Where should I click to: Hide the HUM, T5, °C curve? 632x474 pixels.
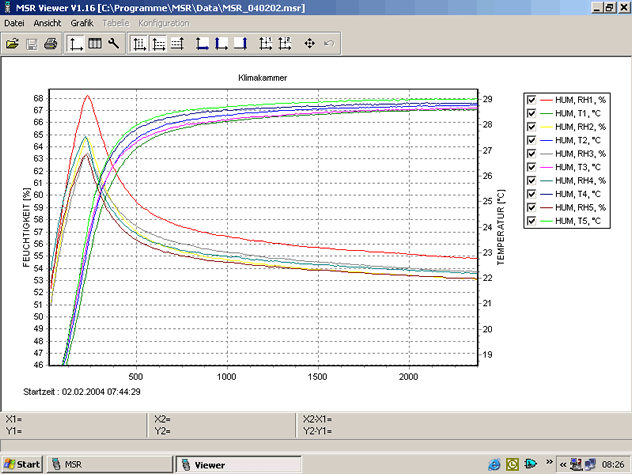click(x=531, y=221)
